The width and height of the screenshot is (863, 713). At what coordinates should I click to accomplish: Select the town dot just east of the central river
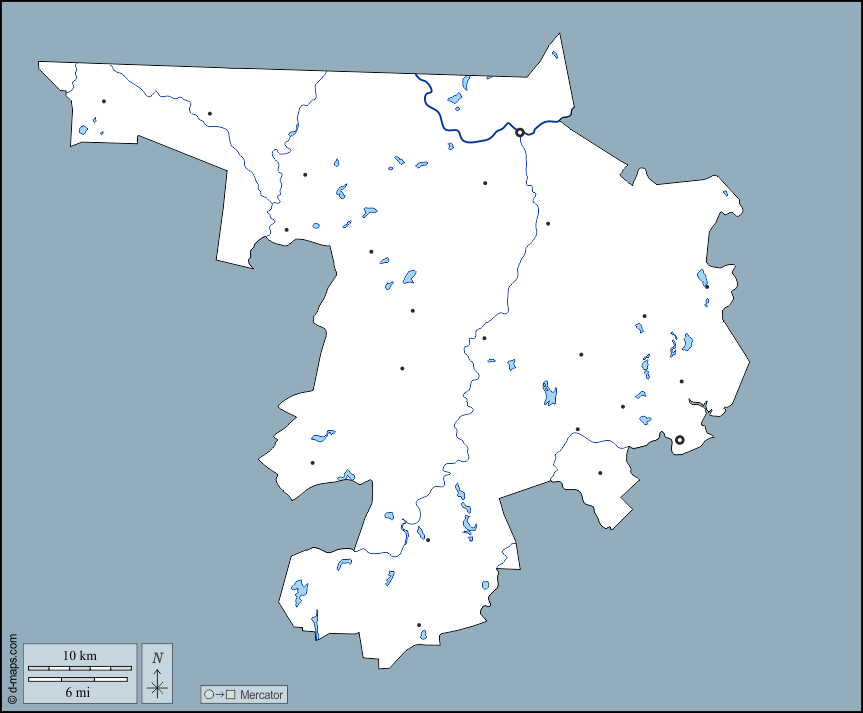[x=484, y=338]
